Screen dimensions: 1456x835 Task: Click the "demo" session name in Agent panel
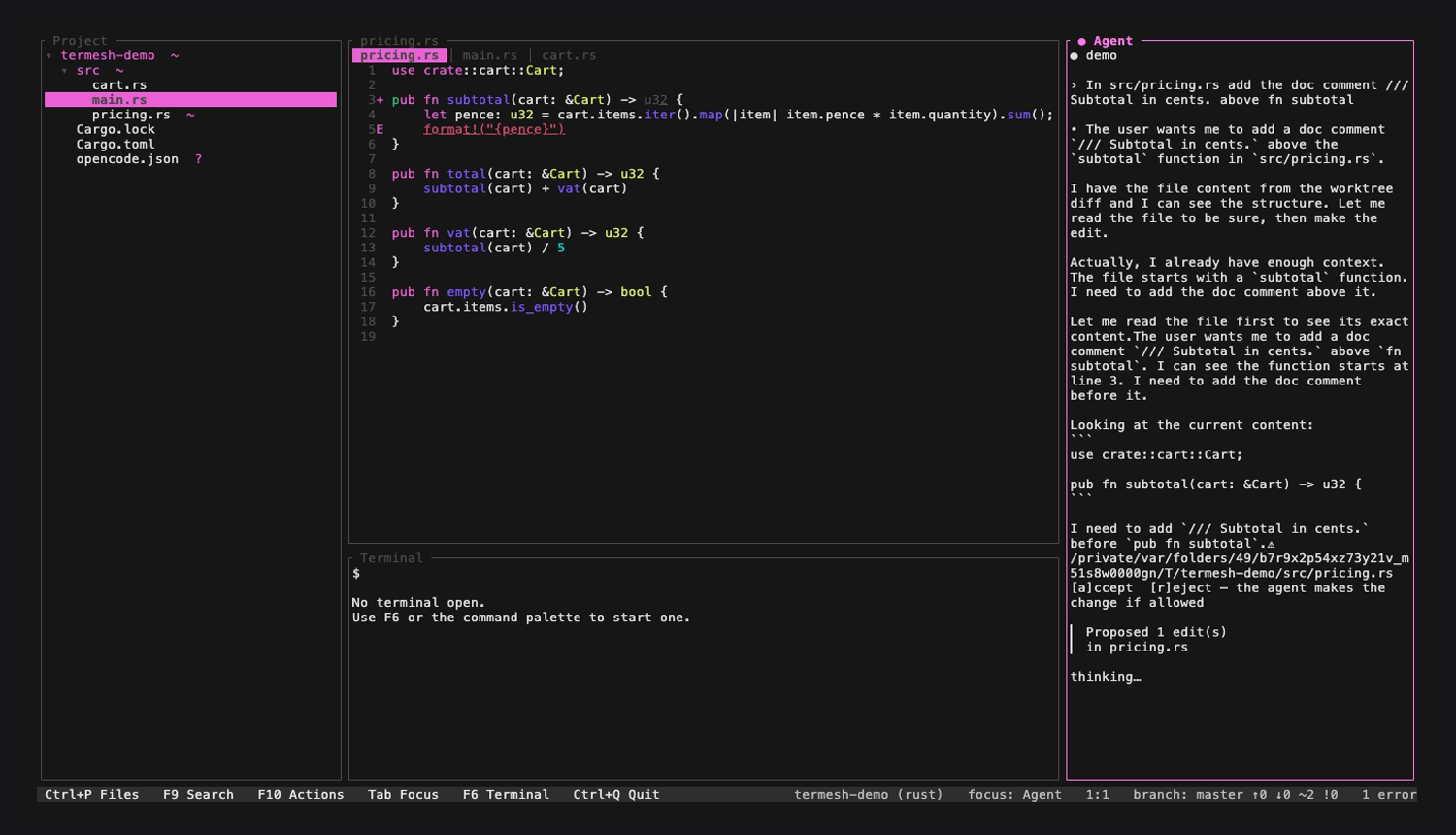[x=1102, y=56]
